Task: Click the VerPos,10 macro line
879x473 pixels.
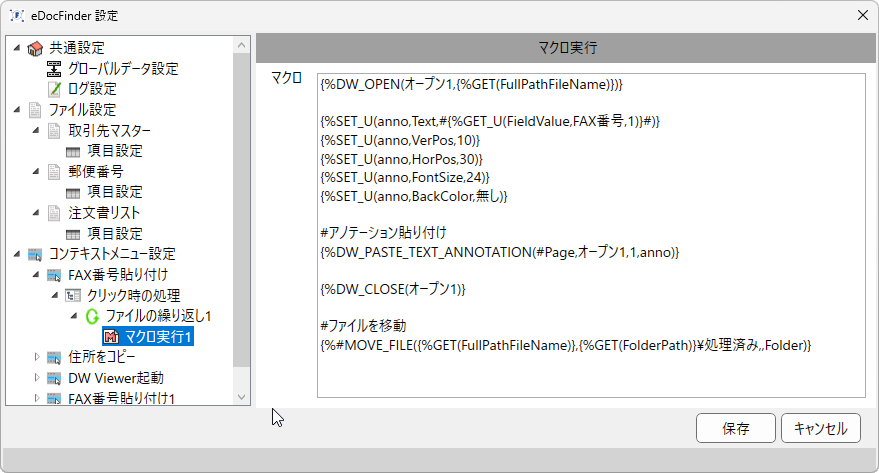Action: coord(400,140)
